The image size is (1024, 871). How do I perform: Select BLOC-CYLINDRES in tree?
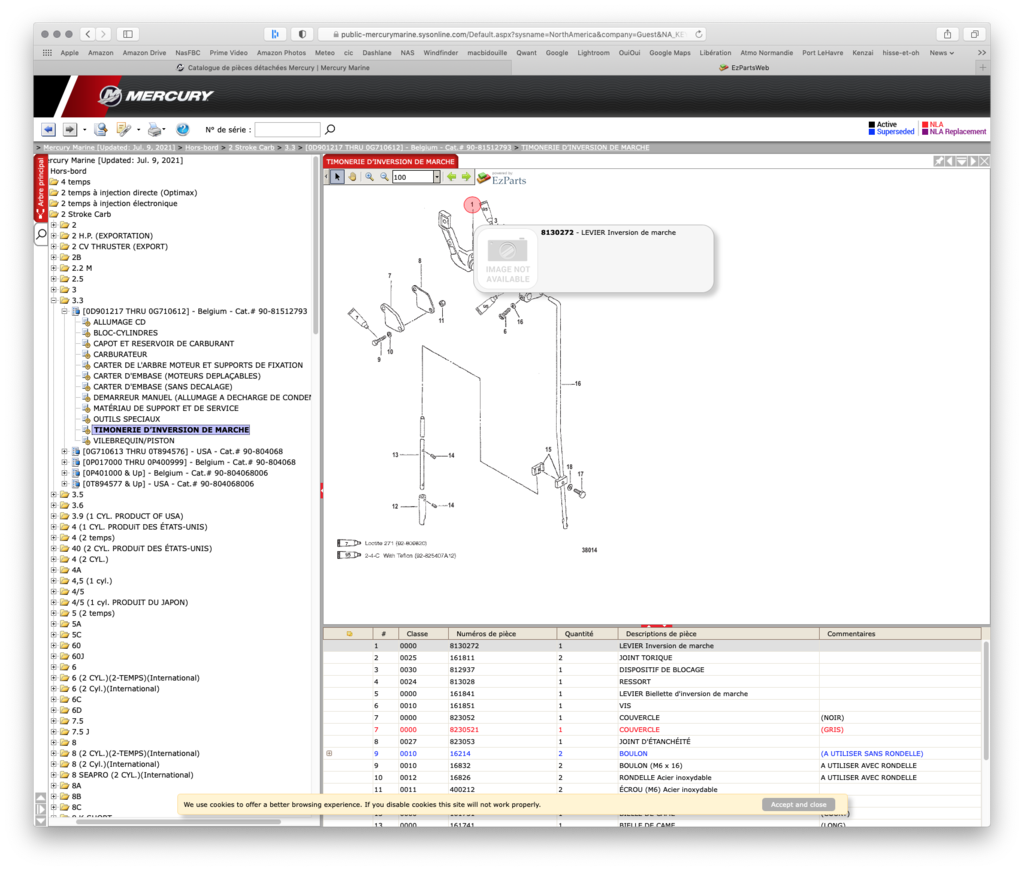click(x=125, y=332)
